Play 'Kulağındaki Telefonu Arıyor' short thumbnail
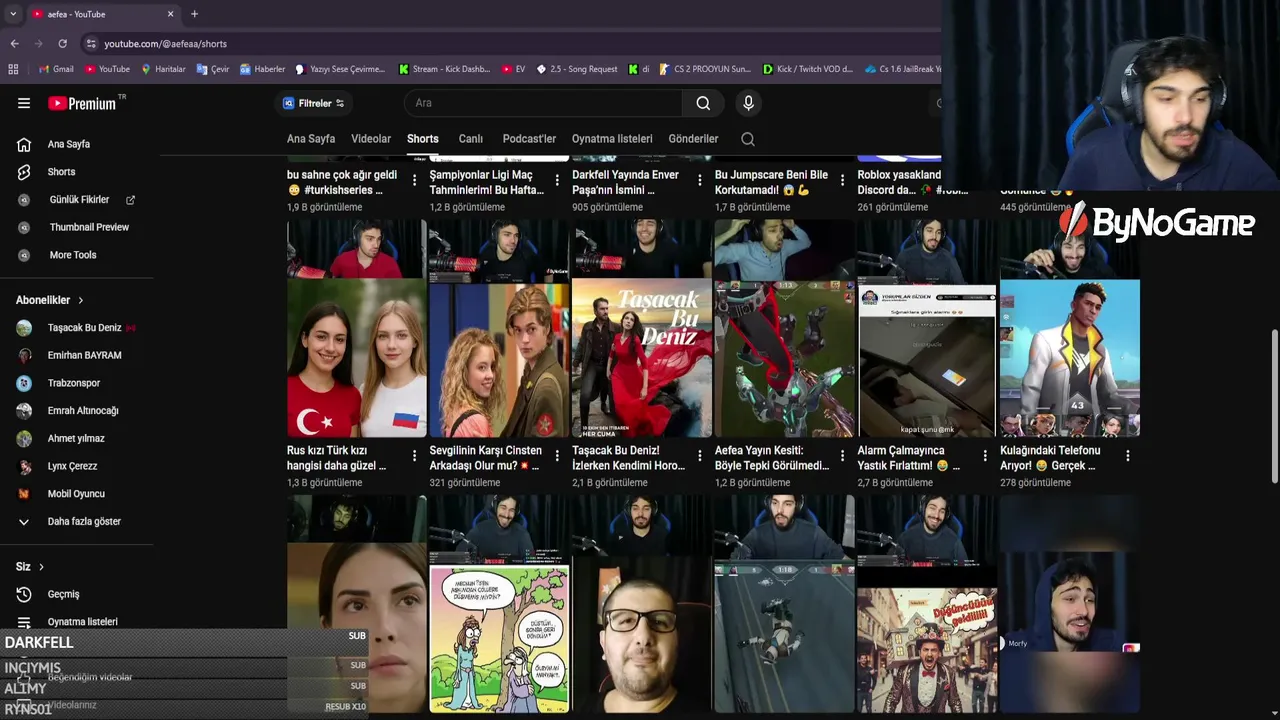Image resolution: width=1280 pixels, height=720 pixels. tap(1070, 329)
